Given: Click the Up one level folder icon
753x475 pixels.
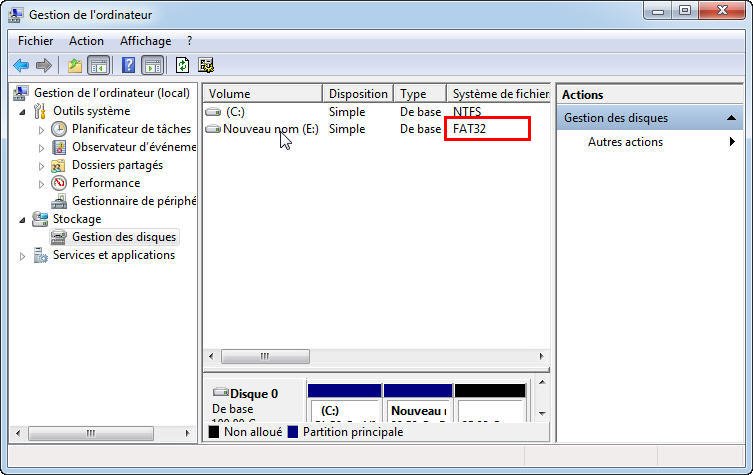Looking at the screenshot, I should 74,65.
